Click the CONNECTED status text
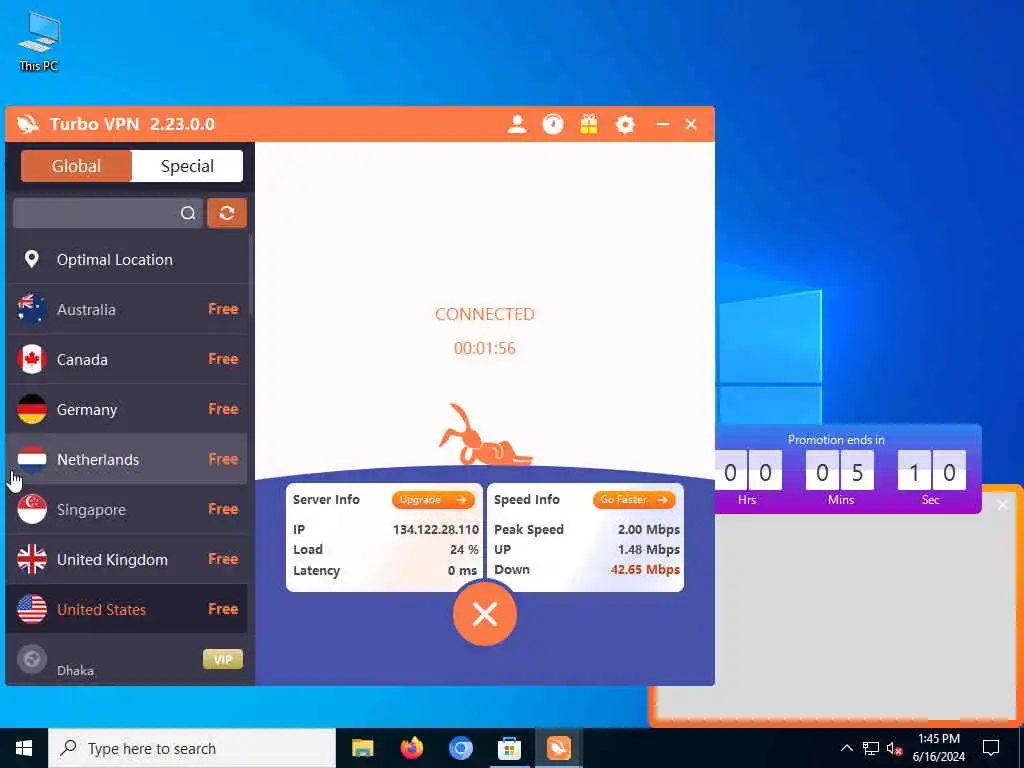Screen dimensions: 1024x768 485,314
